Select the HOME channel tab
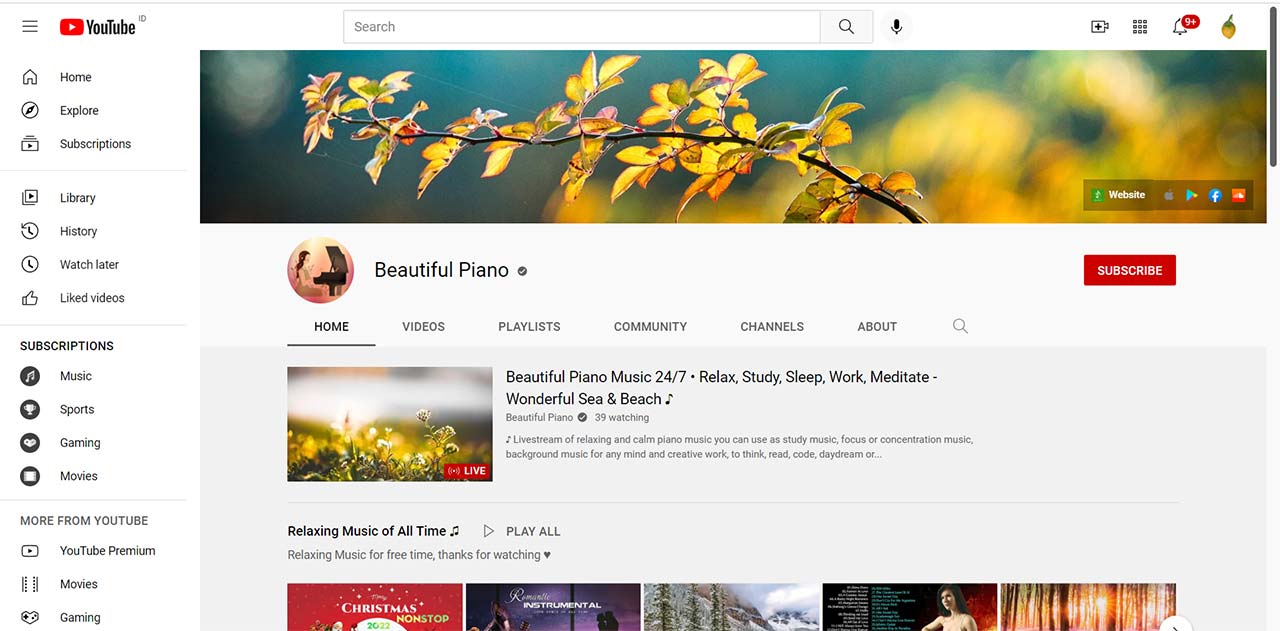Screen dimensions: 1280x631 tap(332, 326)
